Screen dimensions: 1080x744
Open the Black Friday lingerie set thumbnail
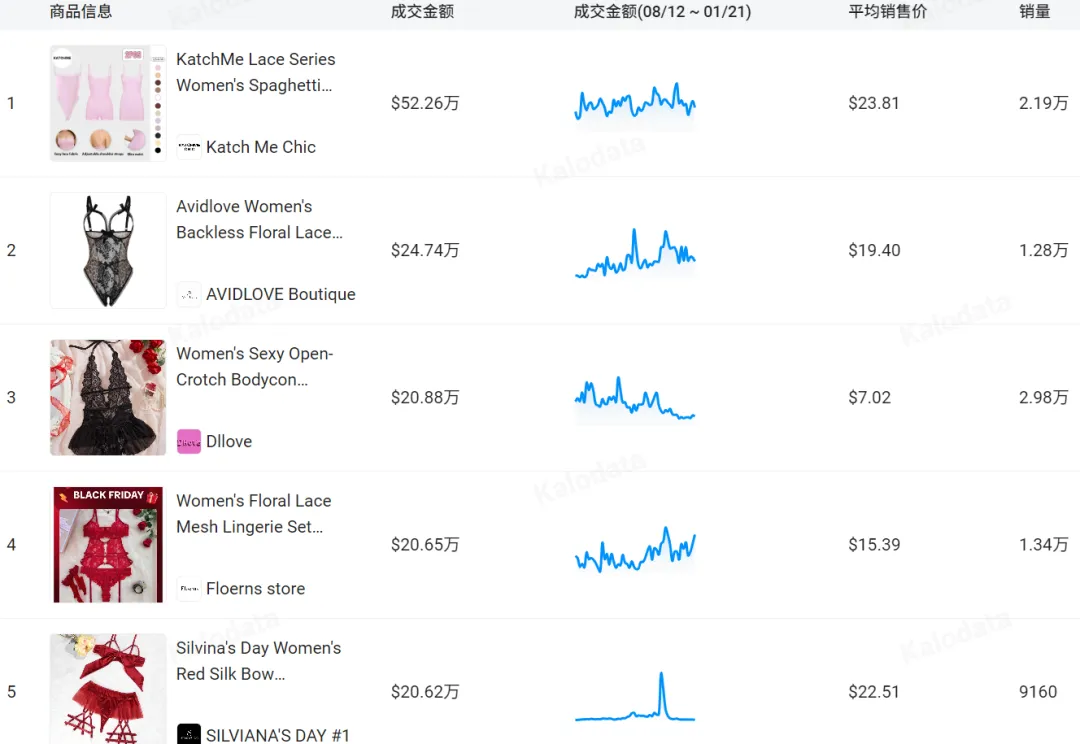click(x=107, y=544)
